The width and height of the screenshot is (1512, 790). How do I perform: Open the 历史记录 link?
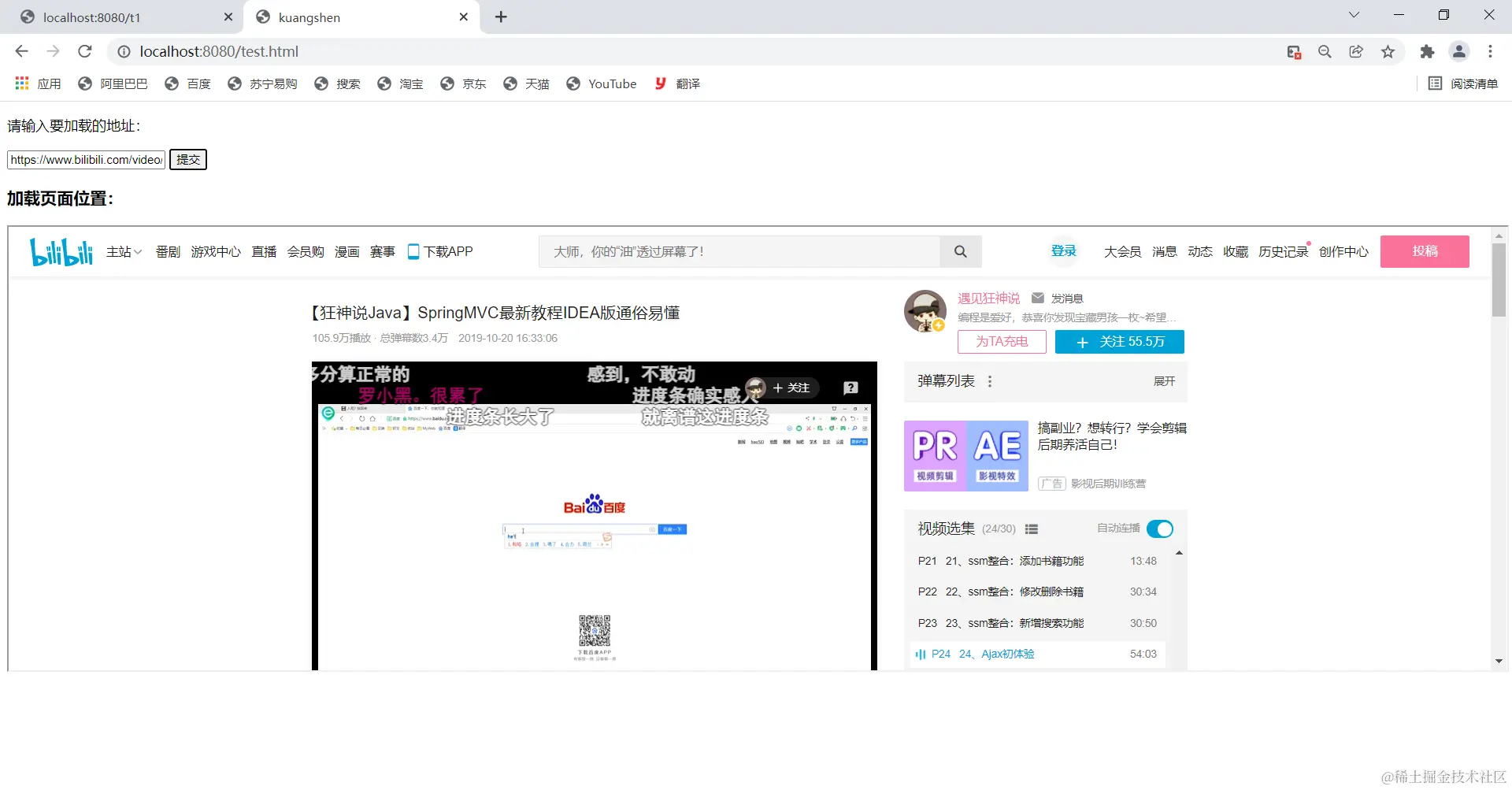pos(1284,251)
